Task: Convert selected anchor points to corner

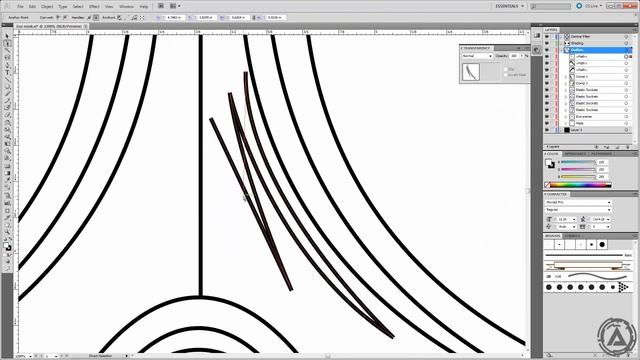Action: click(x=58, y=18)
